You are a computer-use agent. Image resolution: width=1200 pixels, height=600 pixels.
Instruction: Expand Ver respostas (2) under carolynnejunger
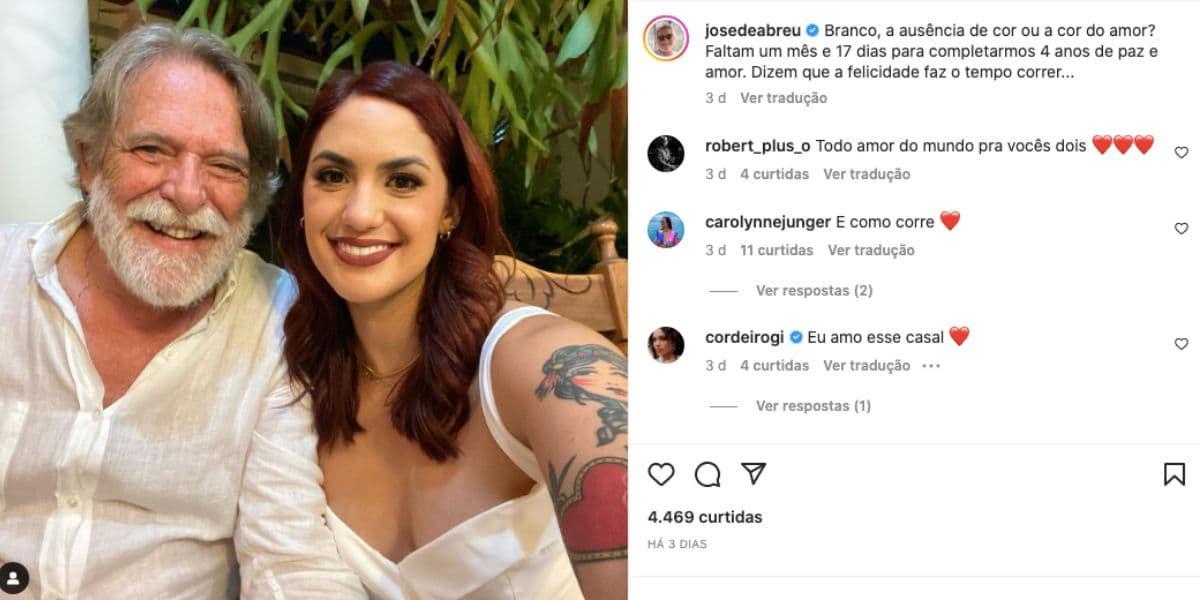tap(814, 291)
